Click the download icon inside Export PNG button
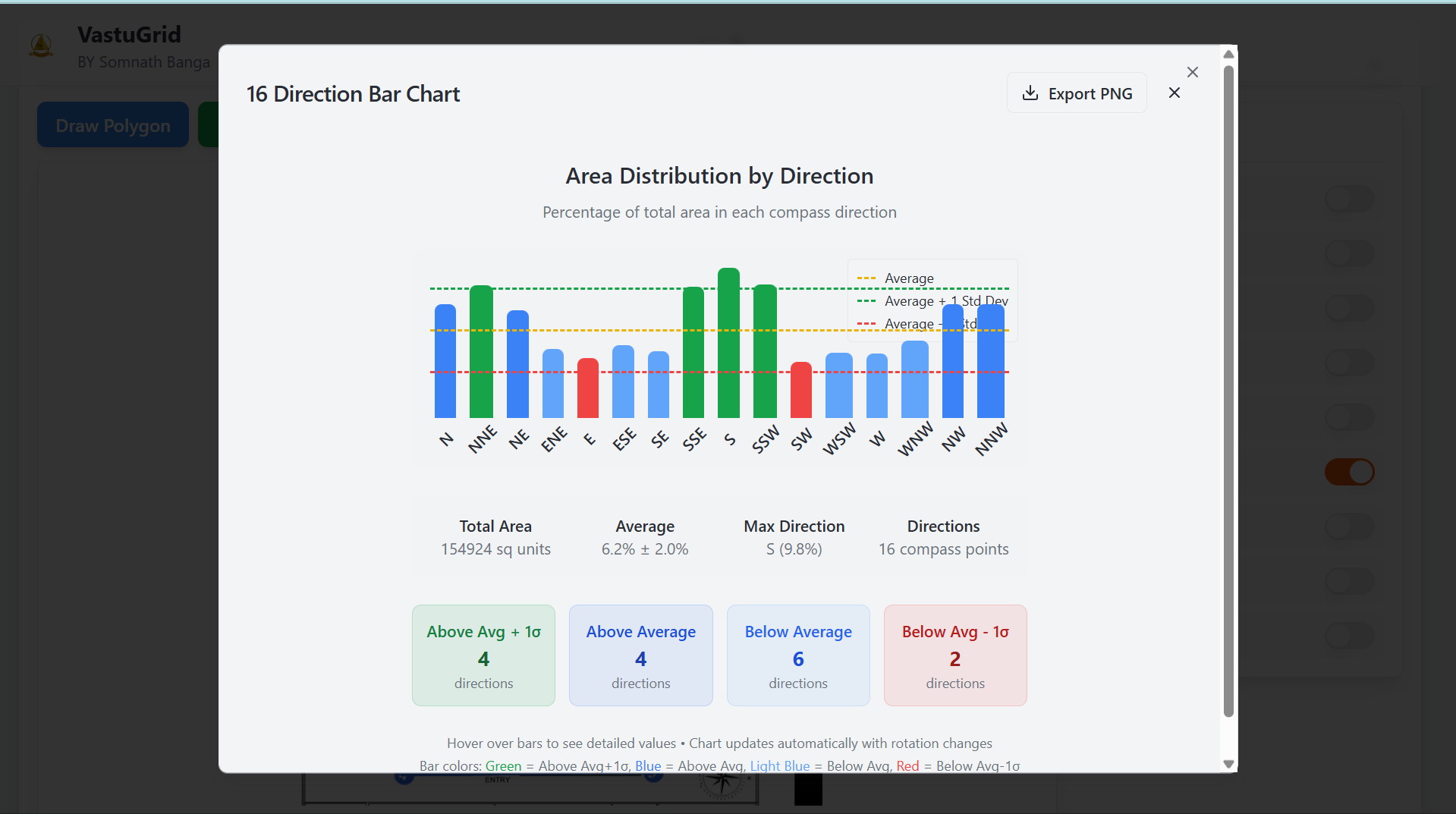The width and height of the screenshot is (1456, 814). pyautogui.click(x=1030, y=93)
